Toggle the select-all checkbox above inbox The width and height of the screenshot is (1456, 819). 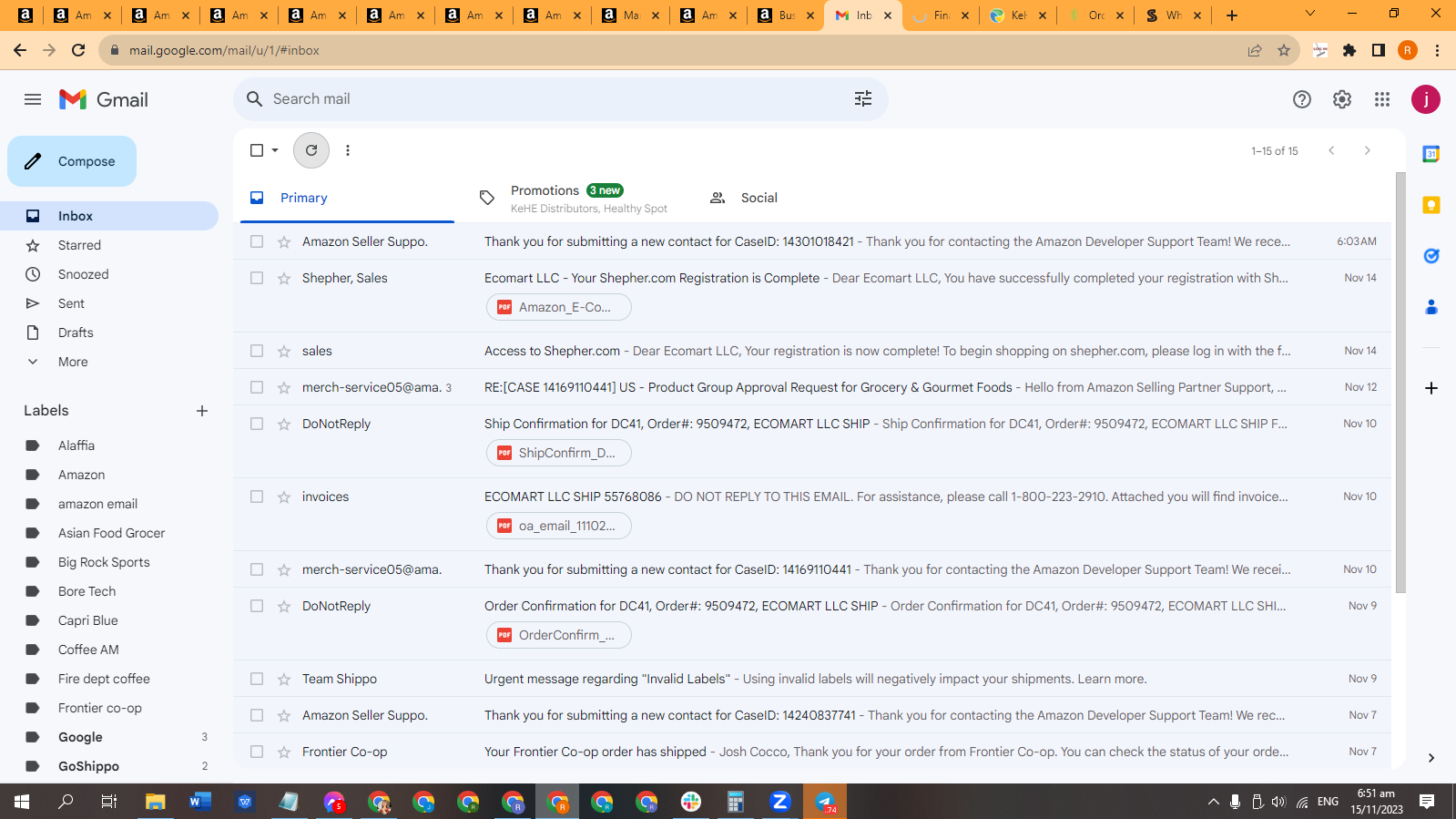257,150
